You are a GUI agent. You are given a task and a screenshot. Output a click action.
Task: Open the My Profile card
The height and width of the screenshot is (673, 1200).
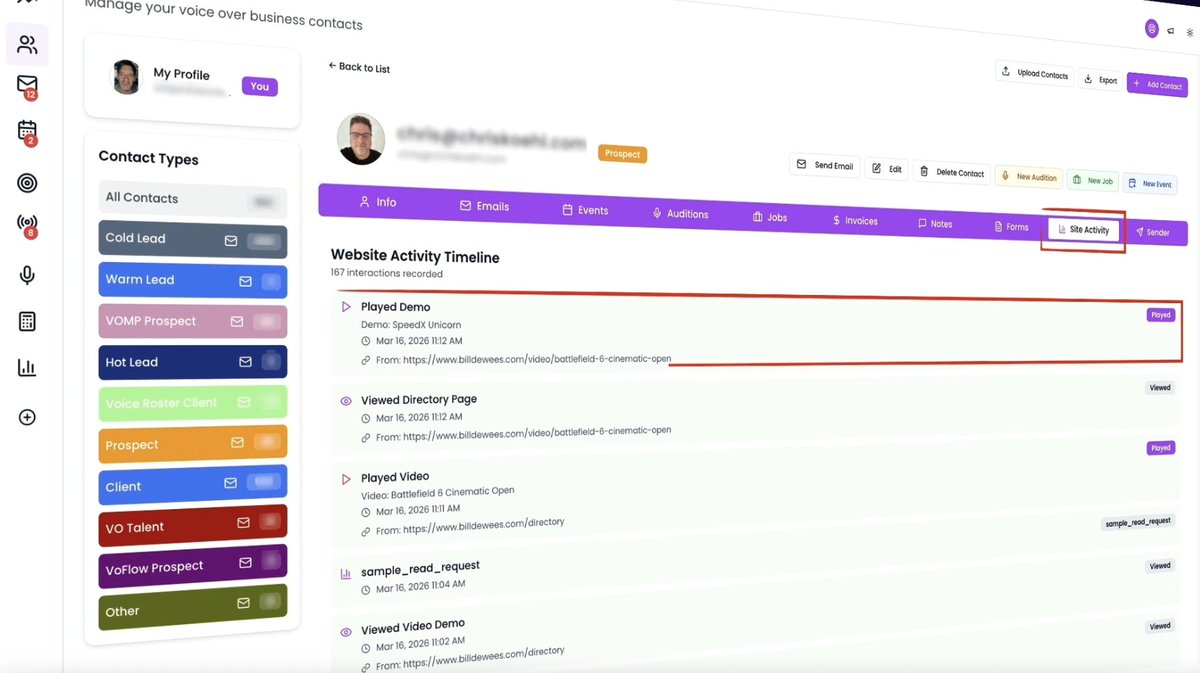tap(192, 80)
